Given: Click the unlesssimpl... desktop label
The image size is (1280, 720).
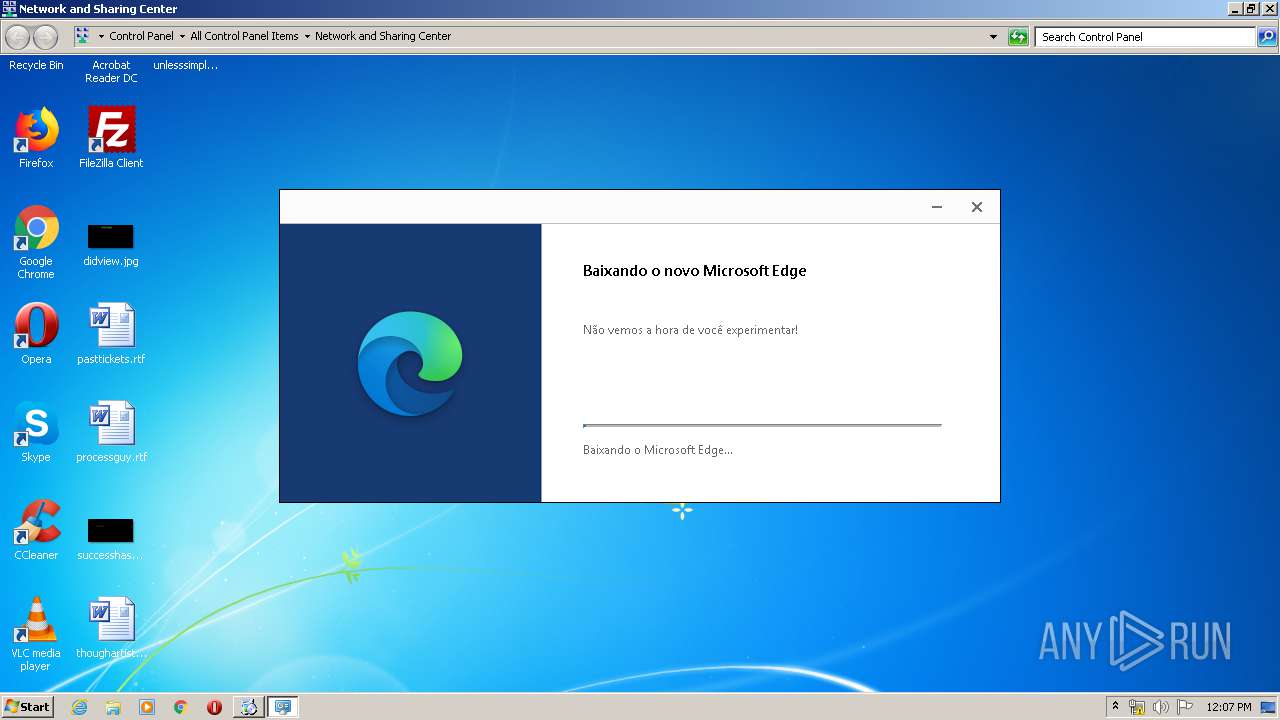Looking at the screenshot, I should [185, 65].
